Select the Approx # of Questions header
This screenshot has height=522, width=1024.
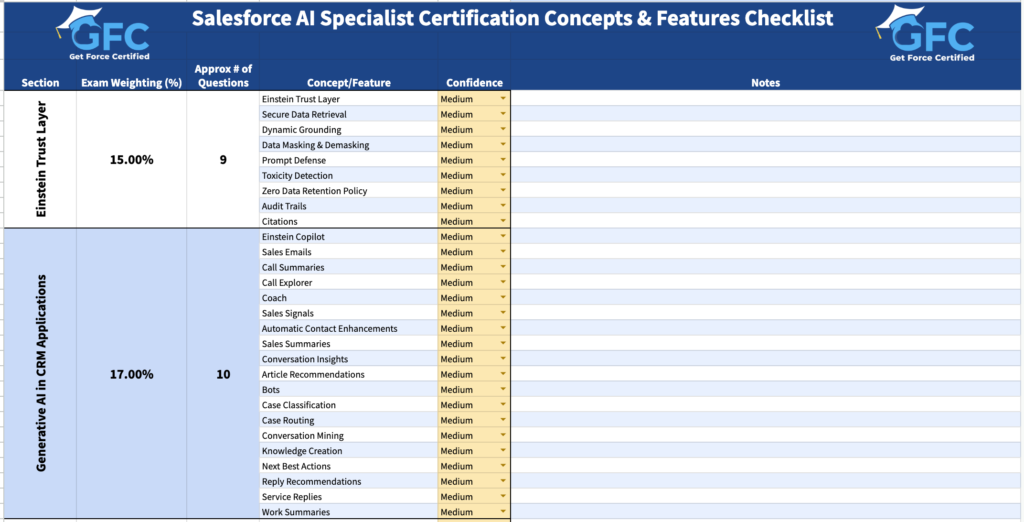tap(223, 76)
